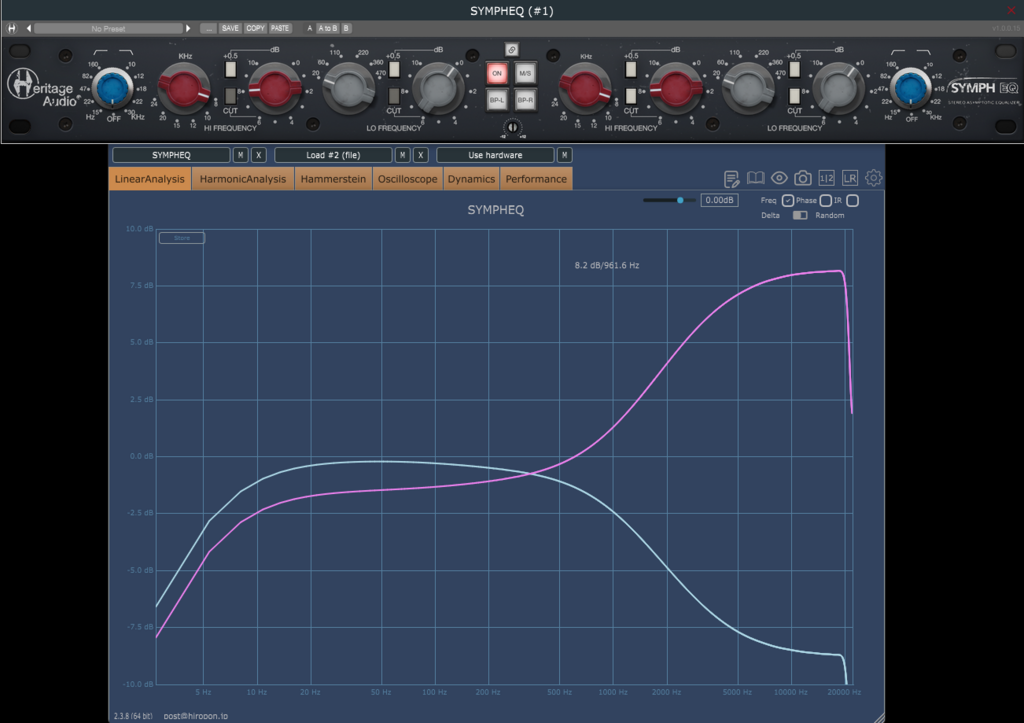Select the A state button
1024x723 pixels.
pyautogui.click(x=310, y=28)
